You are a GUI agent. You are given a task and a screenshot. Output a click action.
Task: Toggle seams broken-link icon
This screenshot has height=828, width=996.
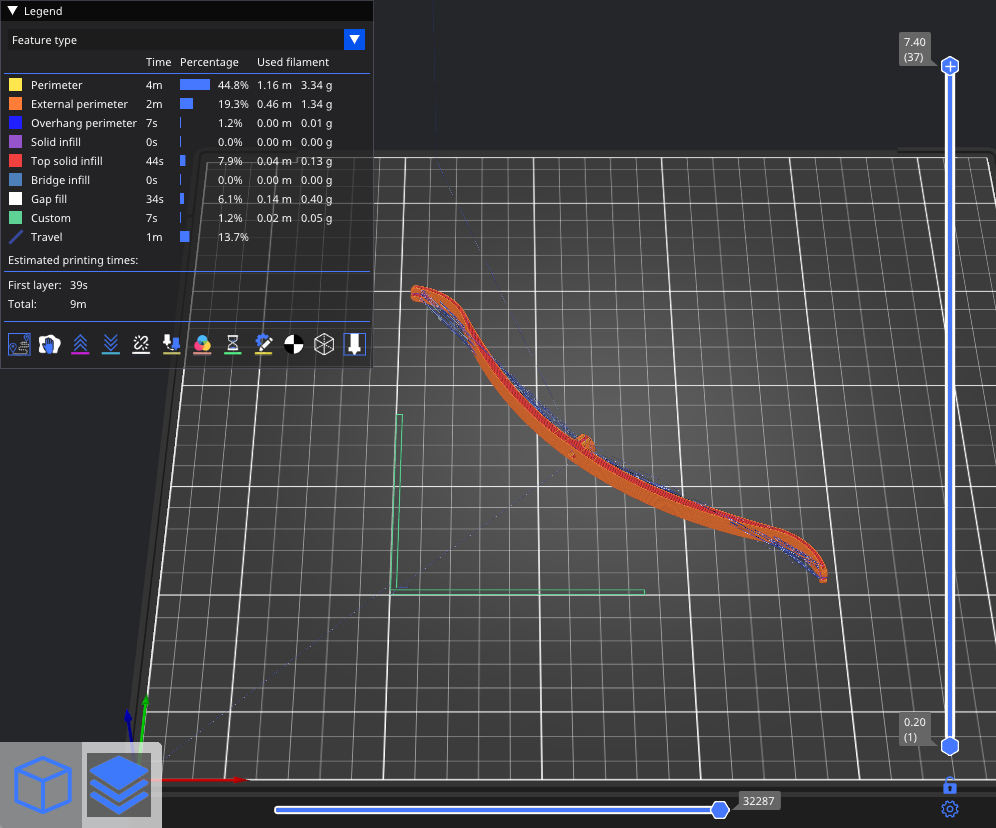click(141, 344)
